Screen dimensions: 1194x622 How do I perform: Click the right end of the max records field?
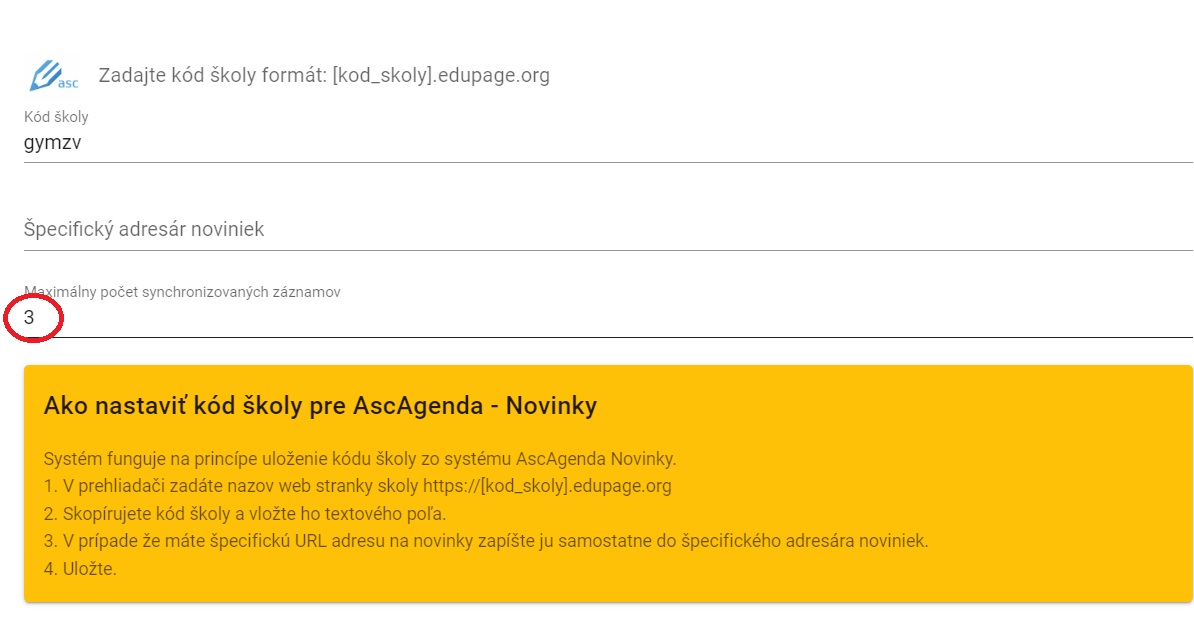click(1150, 318)
